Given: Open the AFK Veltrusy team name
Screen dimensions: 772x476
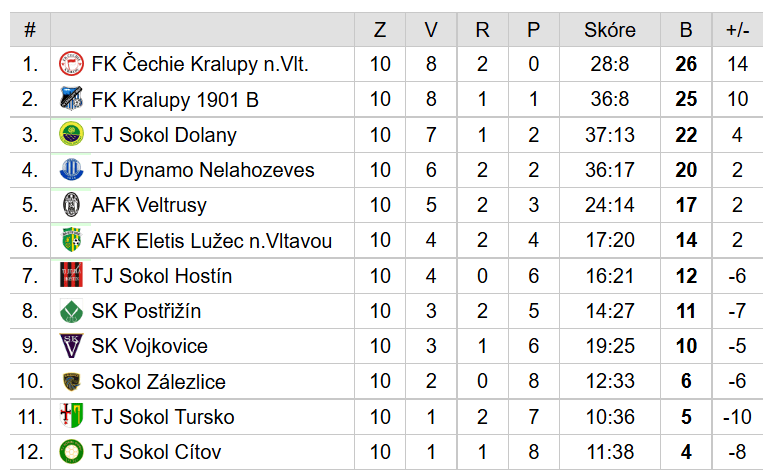Looking at the screenshot, I should coord(149,205).
